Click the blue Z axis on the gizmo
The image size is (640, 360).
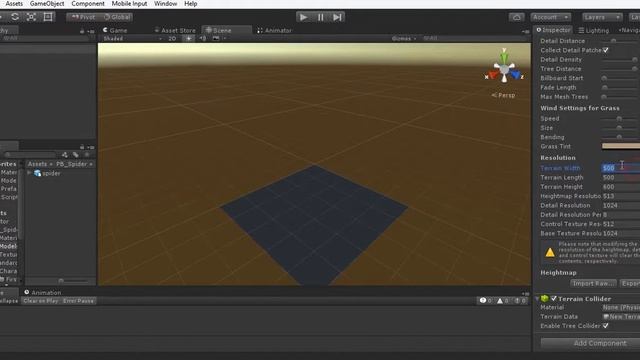point(517,76)
